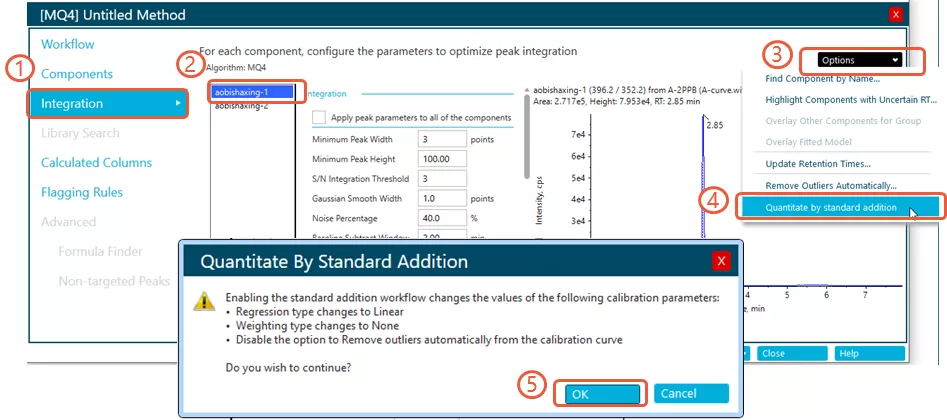
Task: Select aobishaxing-2 component in list
Action: point(242,106)
